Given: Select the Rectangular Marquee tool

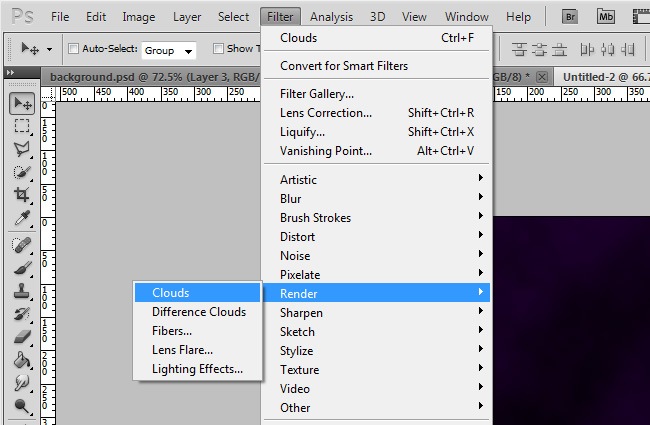Looking at the screenshot, I should click(22, 126).
